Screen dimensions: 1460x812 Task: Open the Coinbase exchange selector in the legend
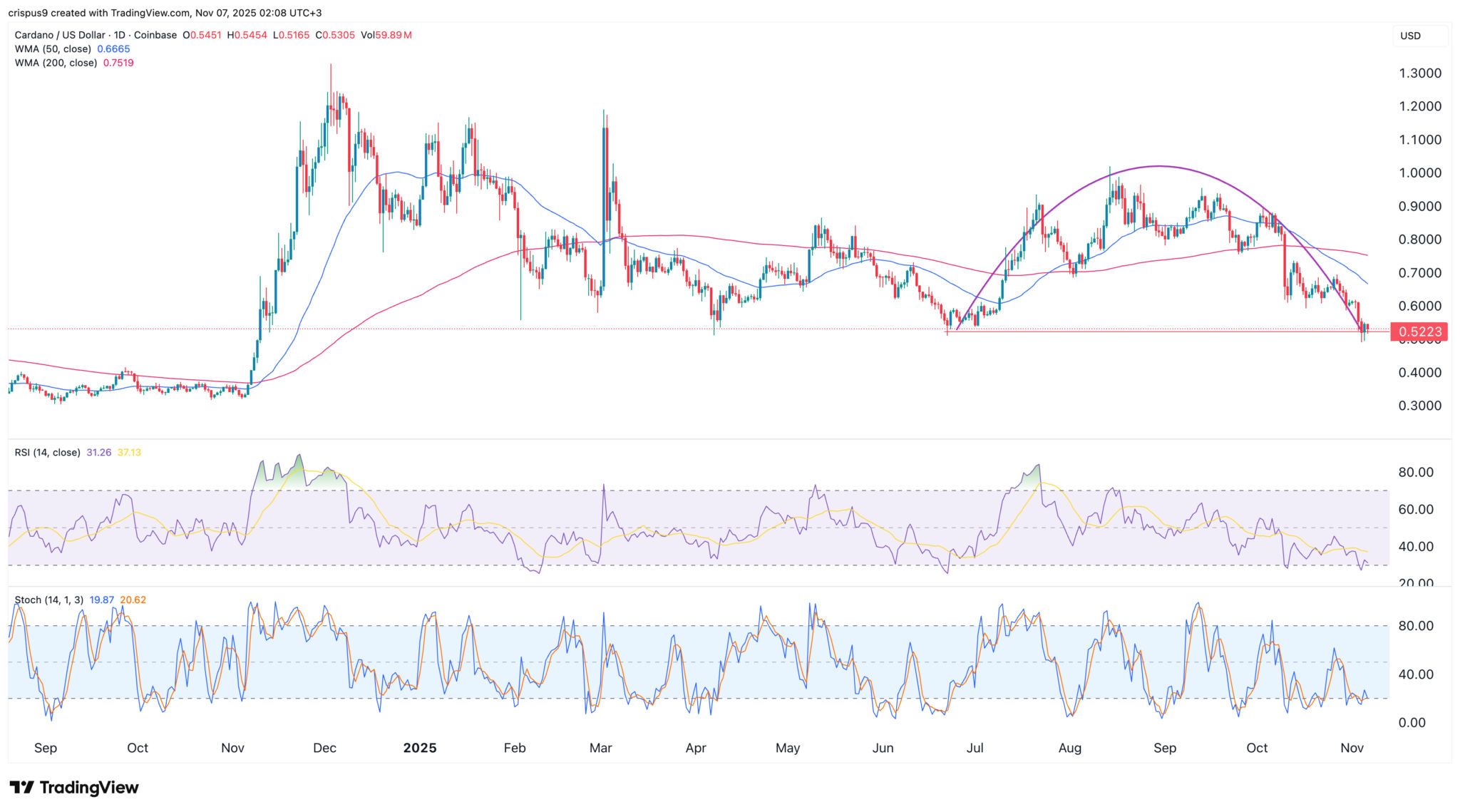[156, 34]
